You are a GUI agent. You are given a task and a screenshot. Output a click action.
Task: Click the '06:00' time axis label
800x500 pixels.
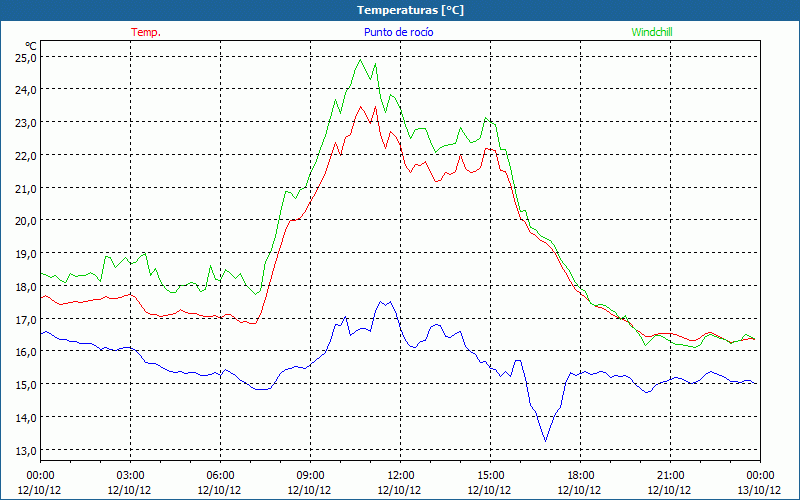pyautogui.click(x=220, y=476)
